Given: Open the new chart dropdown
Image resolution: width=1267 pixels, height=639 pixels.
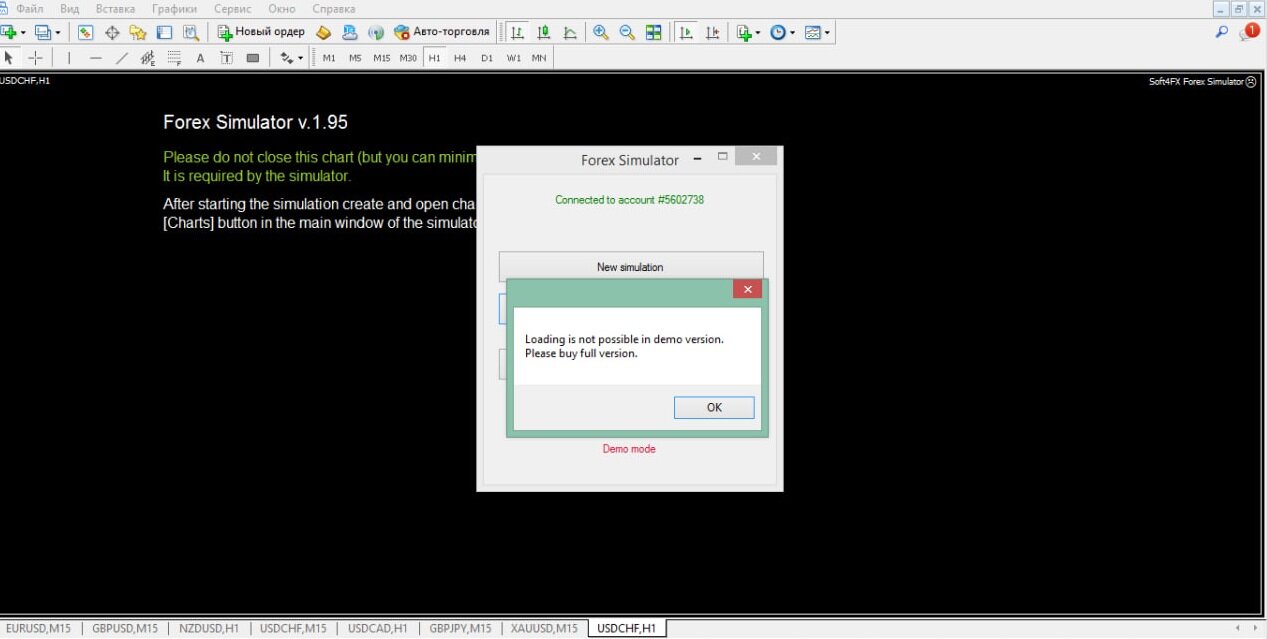Looking at the screenshot, I should coord(23,32).
